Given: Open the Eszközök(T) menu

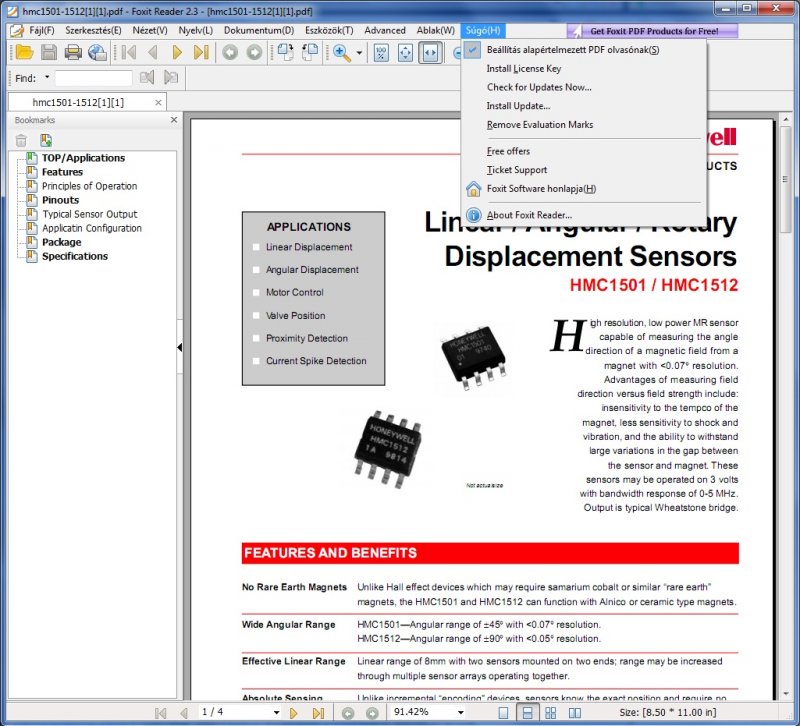Looking at the screenshot, I should (x=329, y=31).
